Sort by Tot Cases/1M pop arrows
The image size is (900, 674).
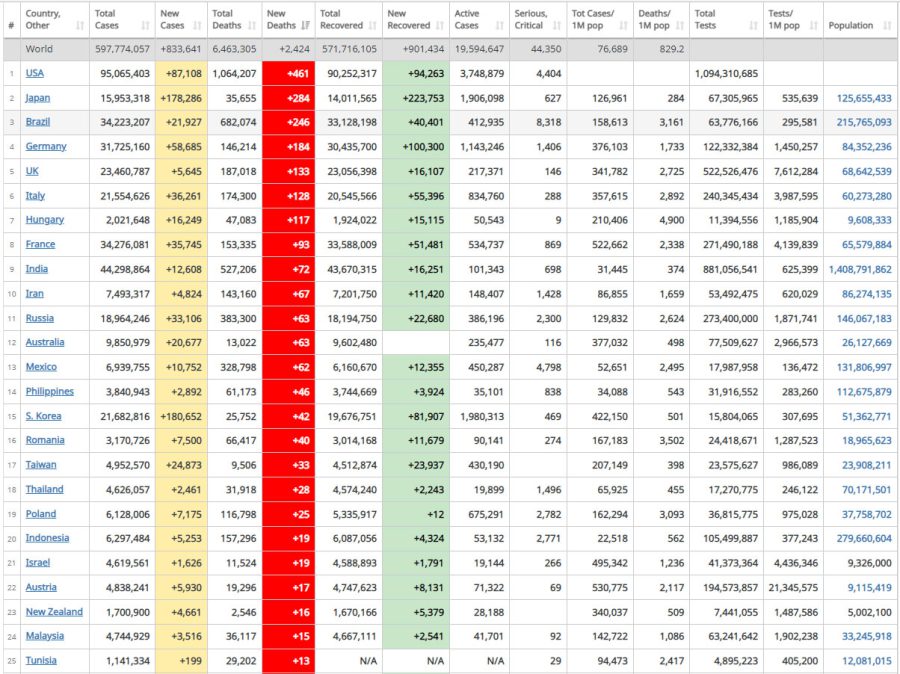624,25
